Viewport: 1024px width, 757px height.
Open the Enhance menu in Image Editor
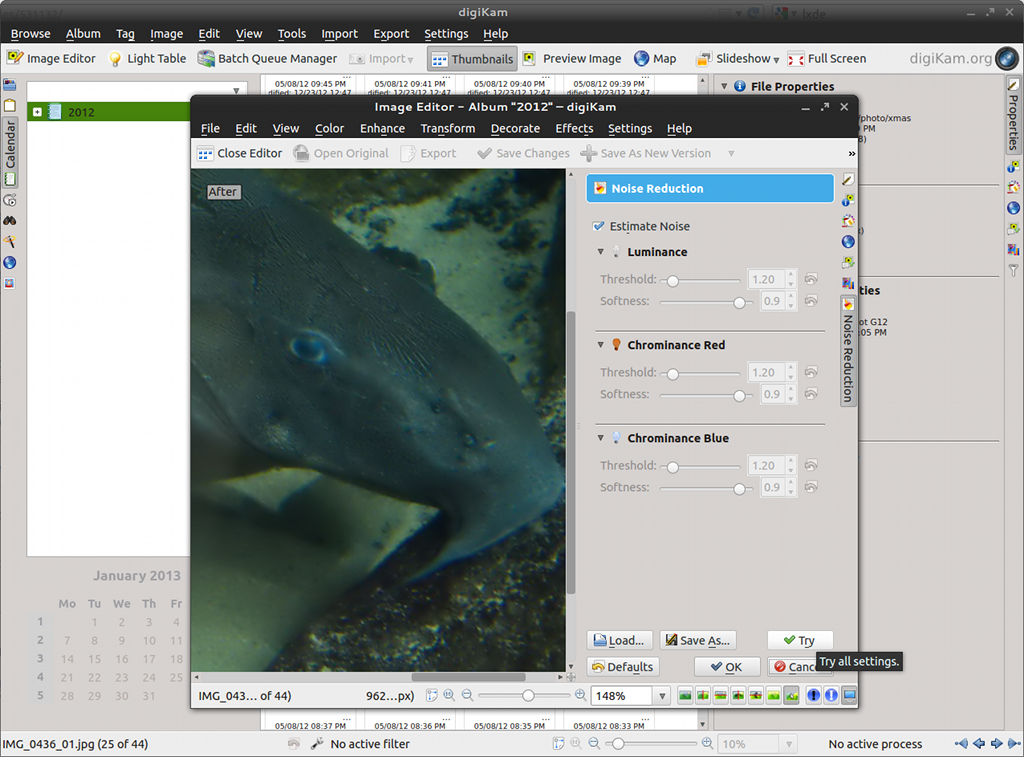pos(382,129)
